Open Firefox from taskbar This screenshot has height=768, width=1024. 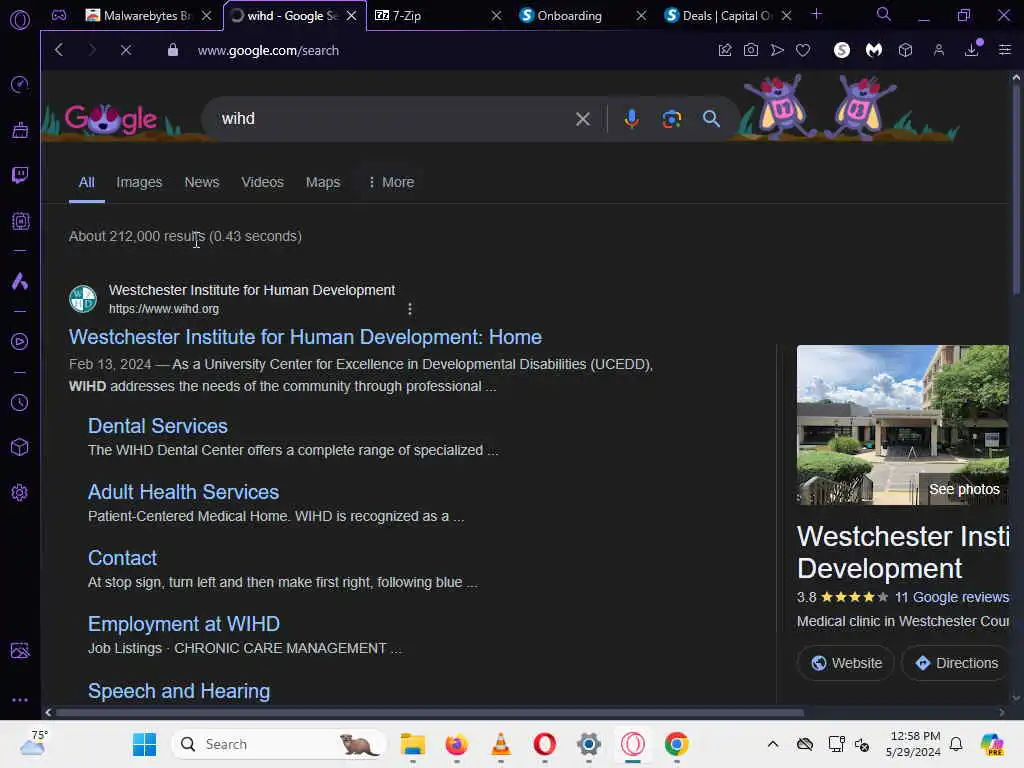pos(456,744)
